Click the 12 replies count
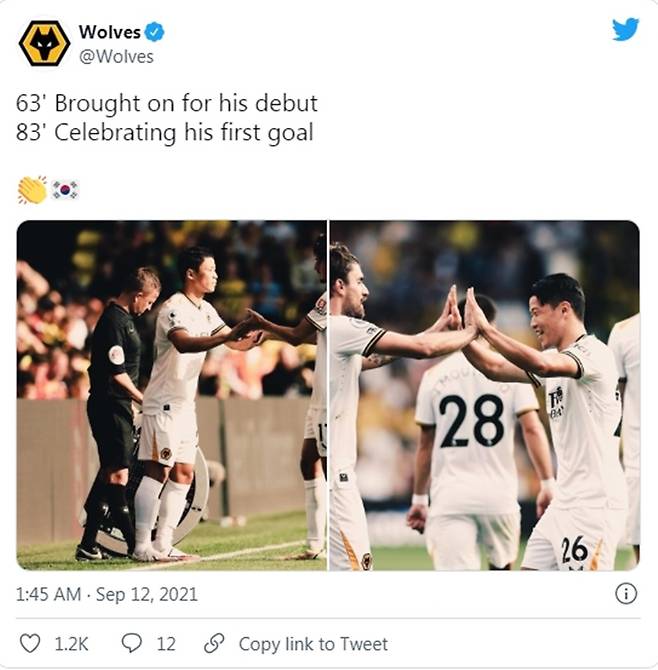The height and width of the screenshot is (670, 658). [x=165, y=644]
